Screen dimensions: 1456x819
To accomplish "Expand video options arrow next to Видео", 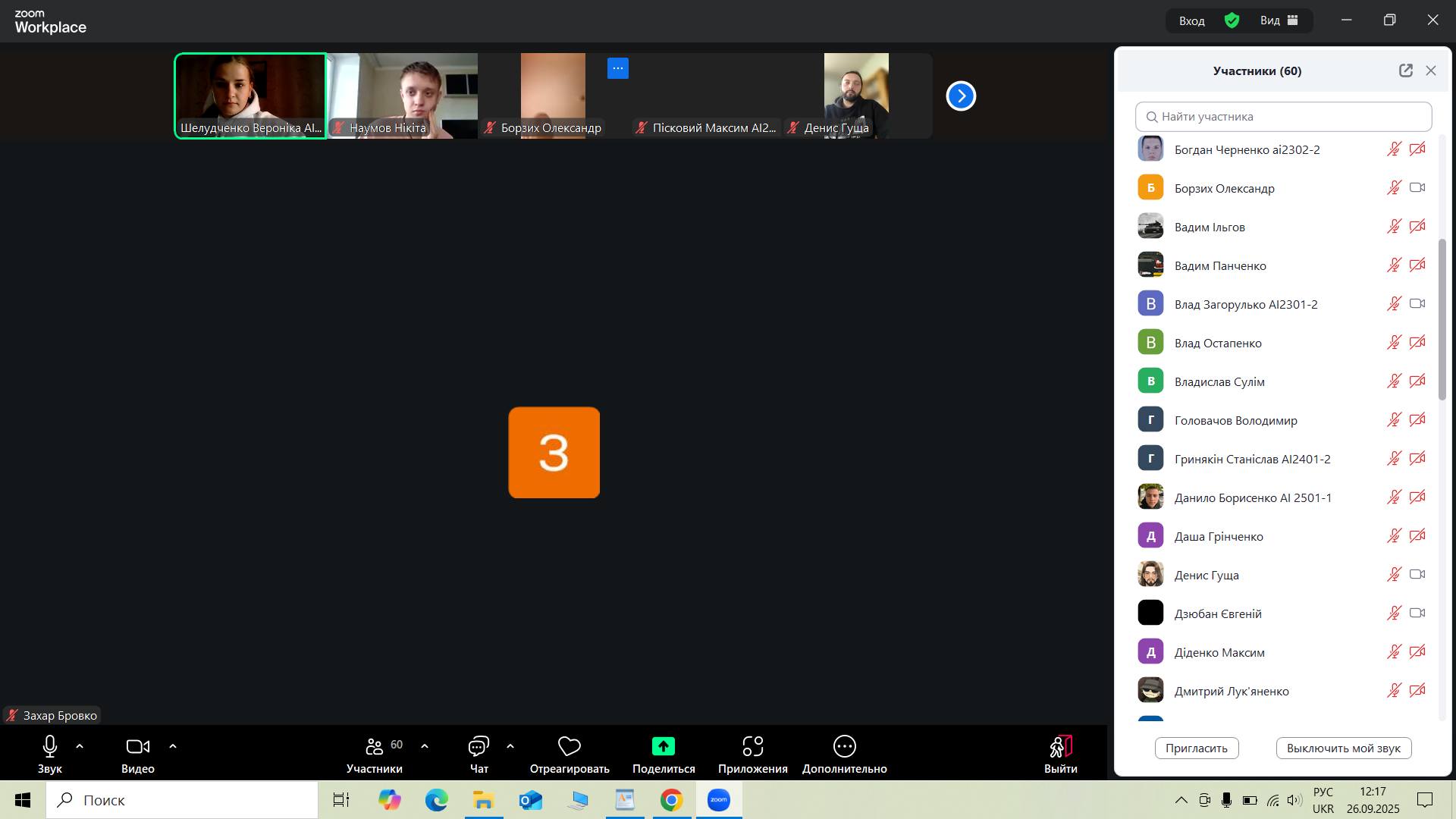I will click(x=173, y=747).
